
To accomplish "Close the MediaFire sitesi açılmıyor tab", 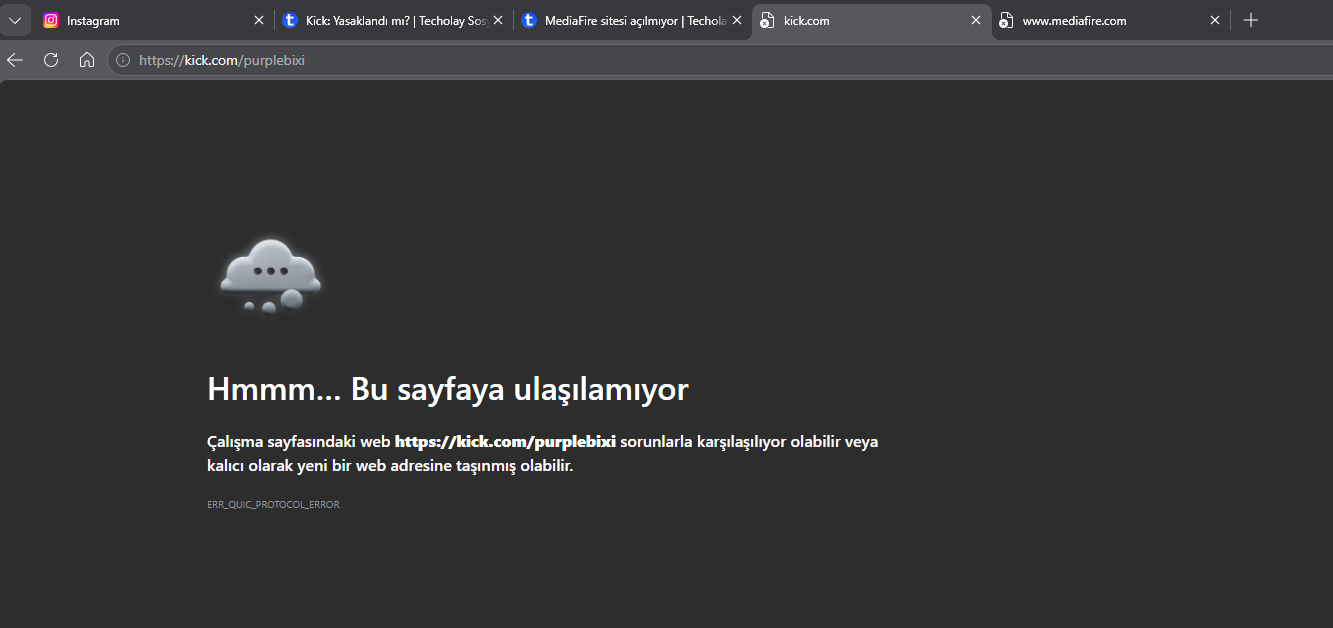I will 737,20.
